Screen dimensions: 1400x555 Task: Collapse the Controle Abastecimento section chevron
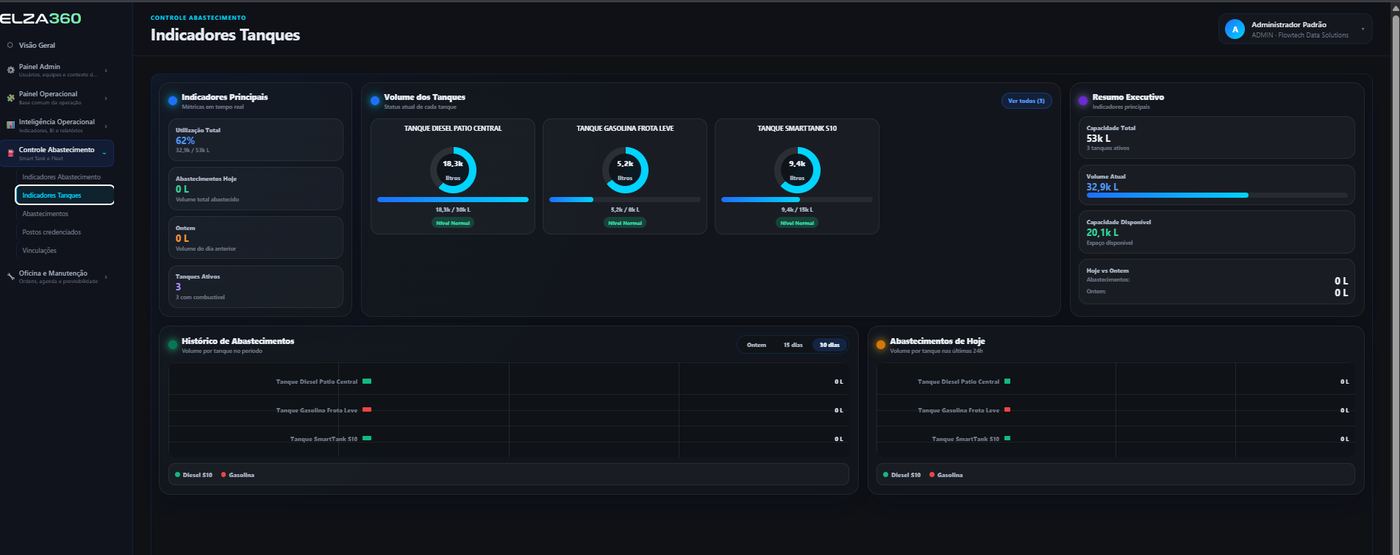click(x=105, y=153)
